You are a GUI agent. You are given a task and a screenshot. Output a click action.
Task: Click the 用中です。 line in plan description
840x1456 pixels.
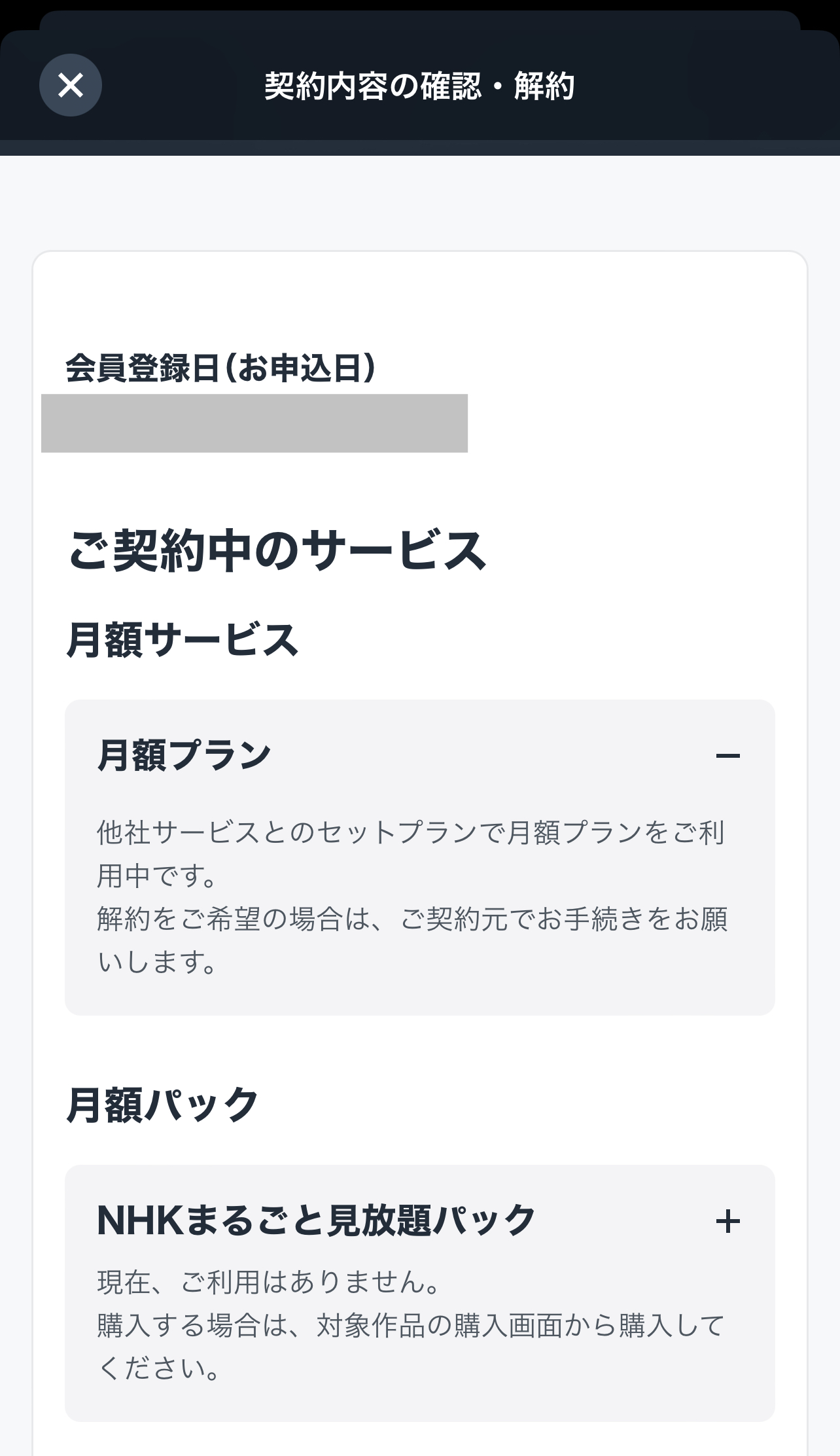157,876
